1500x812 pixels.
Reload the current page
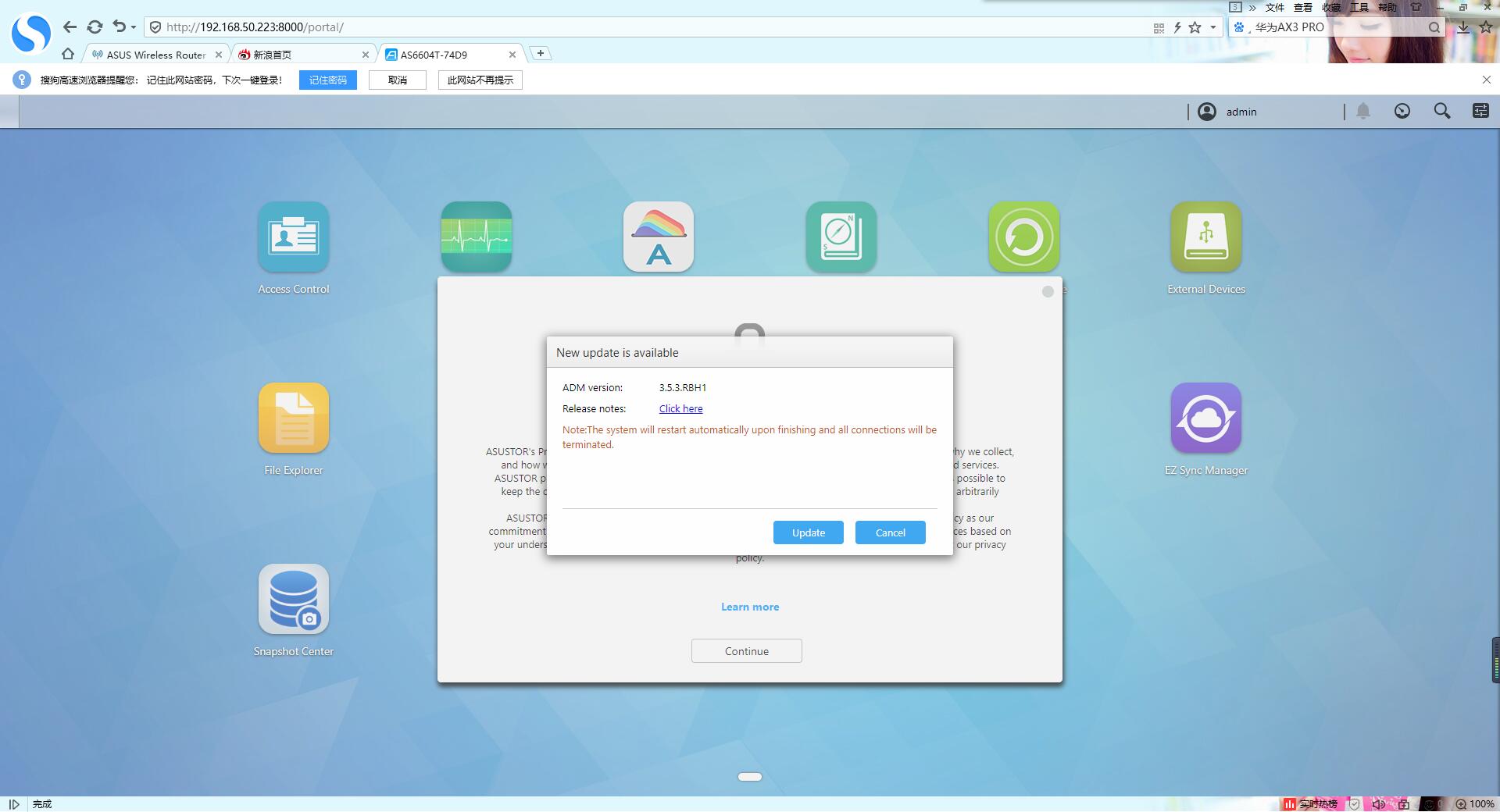95,27
